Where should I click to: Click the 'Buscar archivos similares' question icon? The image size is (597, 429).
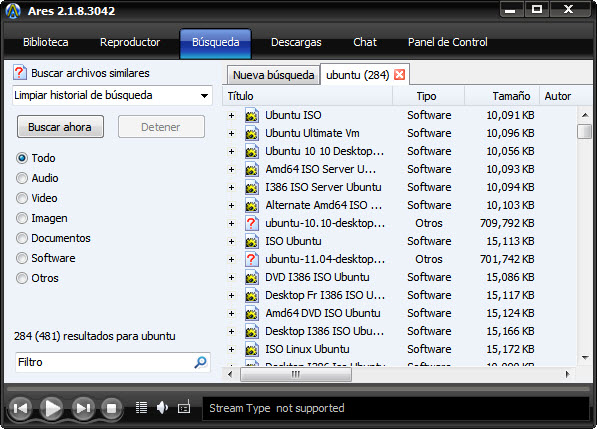(x=20, y=72)
